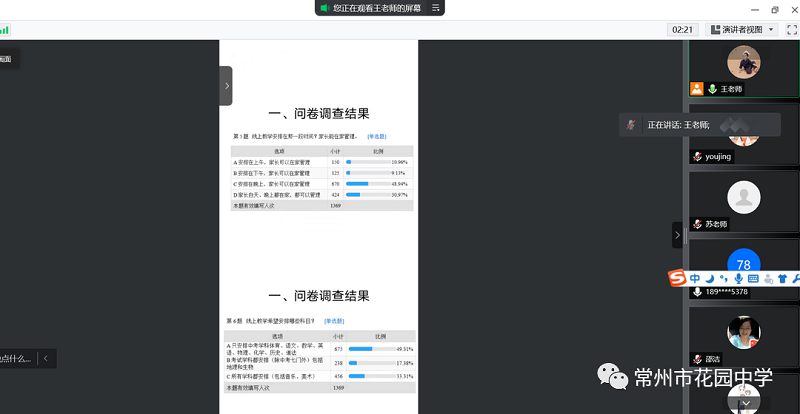Select 苏老师's default avatar thumbnail

(744, 197)
